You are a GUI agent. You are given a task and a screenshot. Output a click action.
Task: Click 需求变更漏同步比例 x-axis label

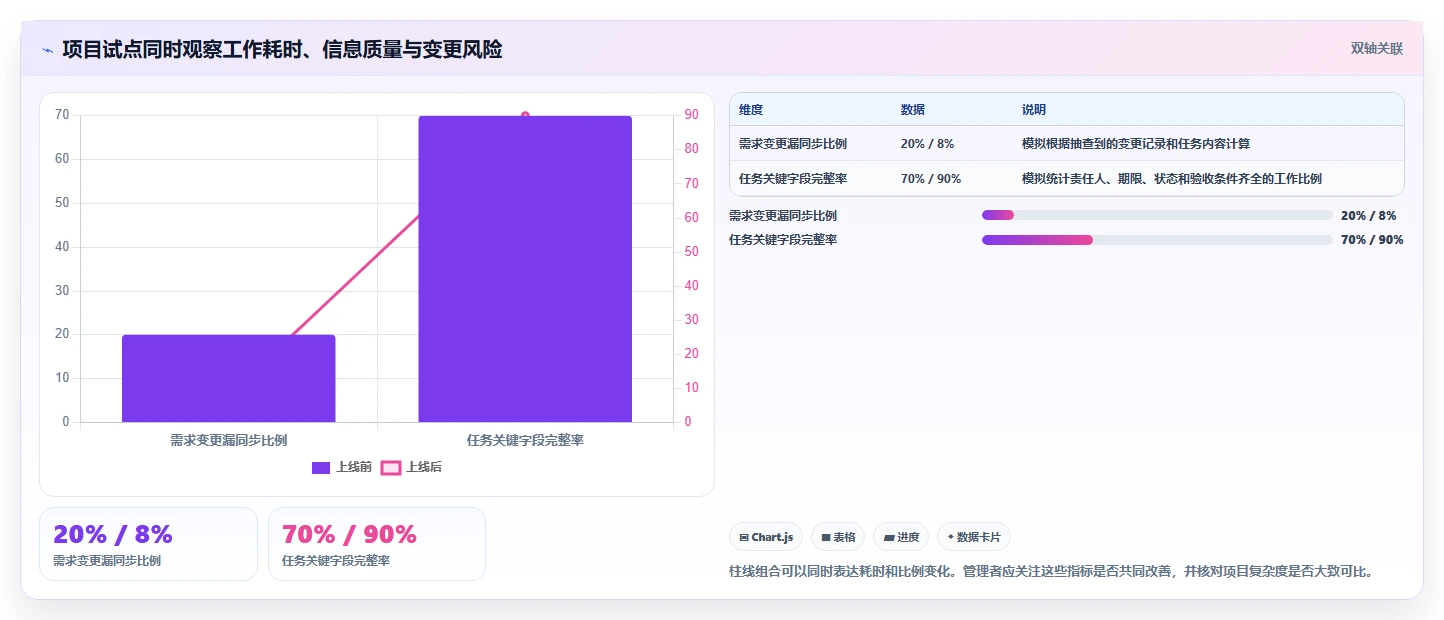click(228, 440)
